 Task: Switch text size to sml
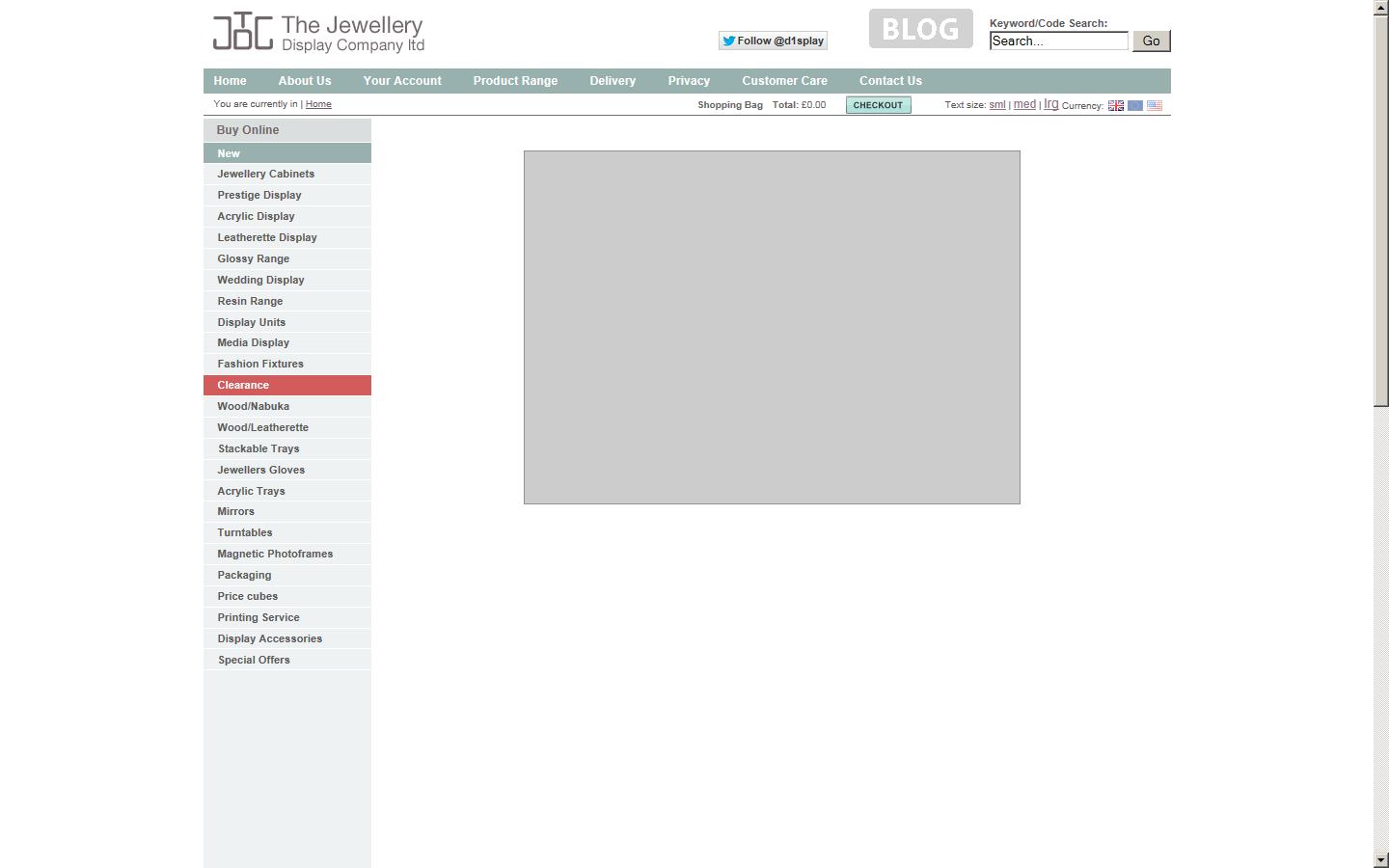point(996,104)
